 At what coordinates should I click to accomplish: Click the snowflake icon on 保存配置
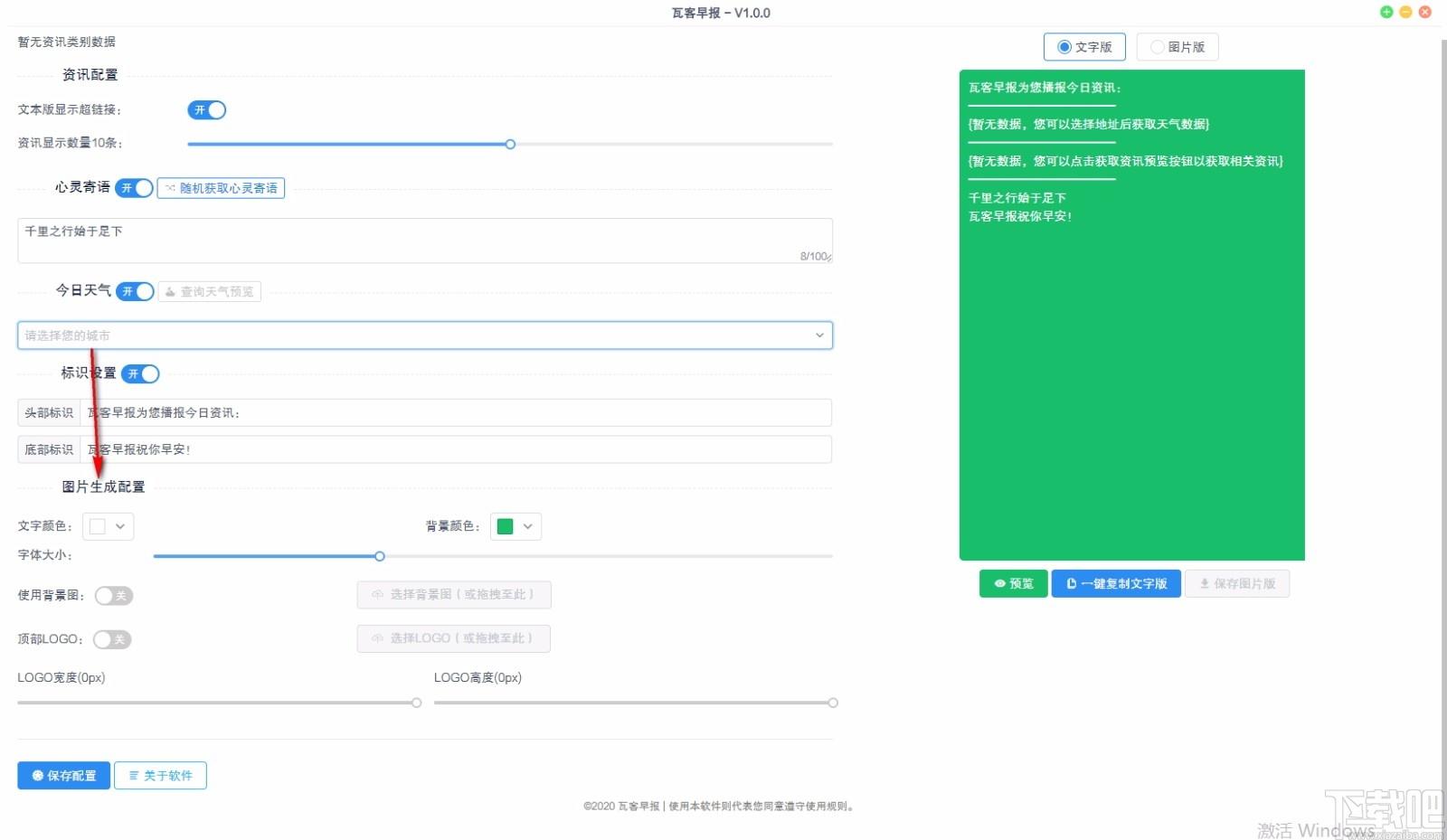[x=38, y=776]
